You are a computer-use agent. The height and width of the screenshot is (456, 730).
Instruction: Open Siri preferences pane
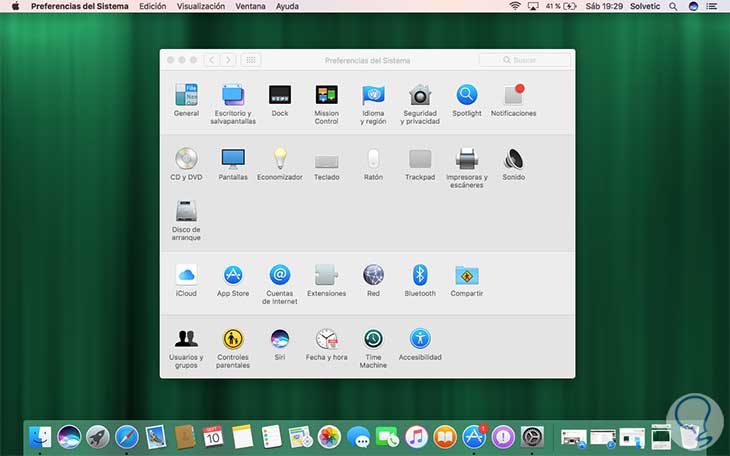coord(280,339)
